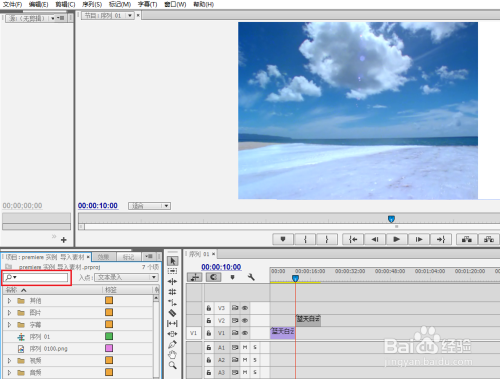Play the program monitor
Viewport: 500px width, 379px height.
point(397,239)
